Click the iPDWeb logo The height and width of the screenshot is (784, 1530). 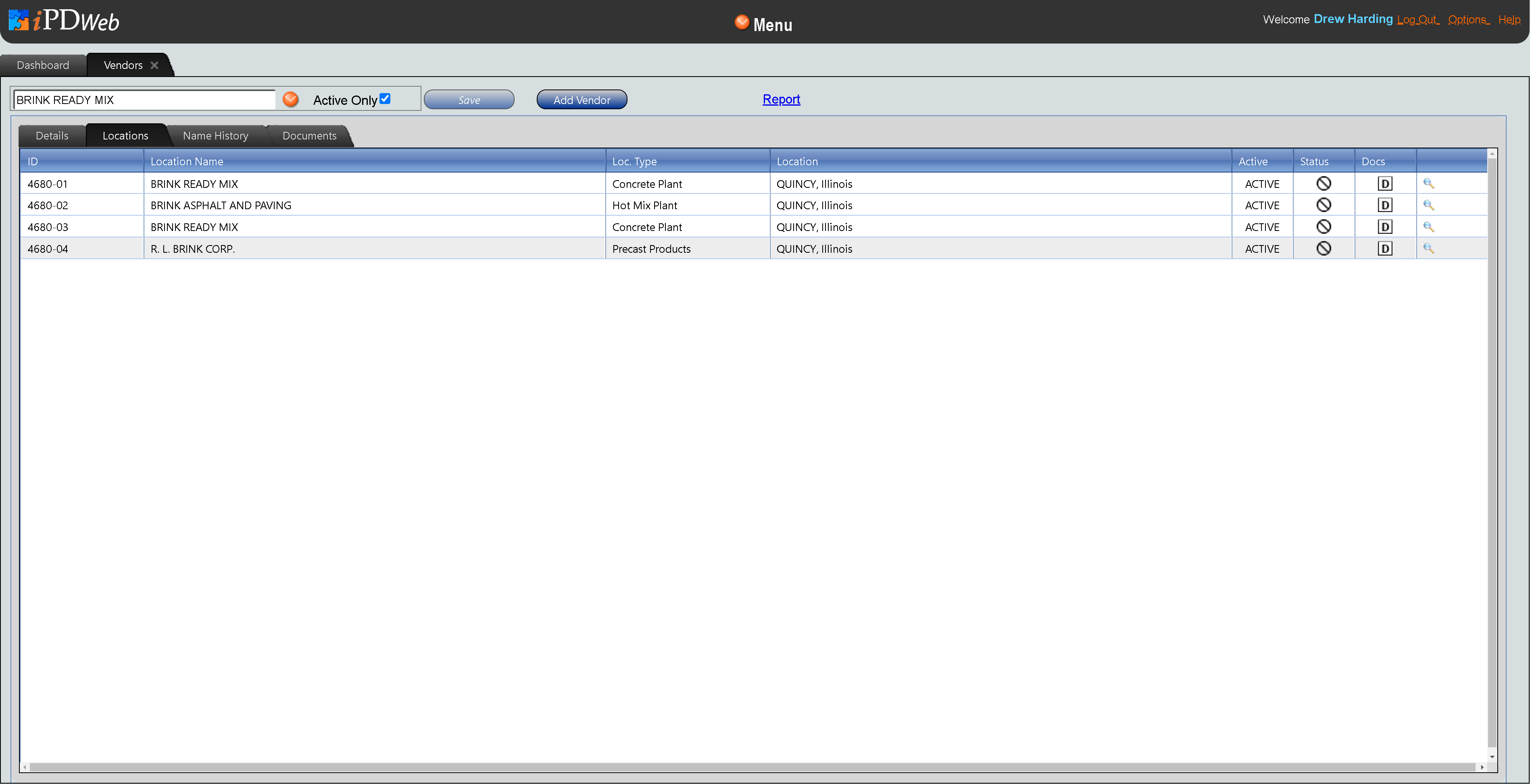pos(64,21)
